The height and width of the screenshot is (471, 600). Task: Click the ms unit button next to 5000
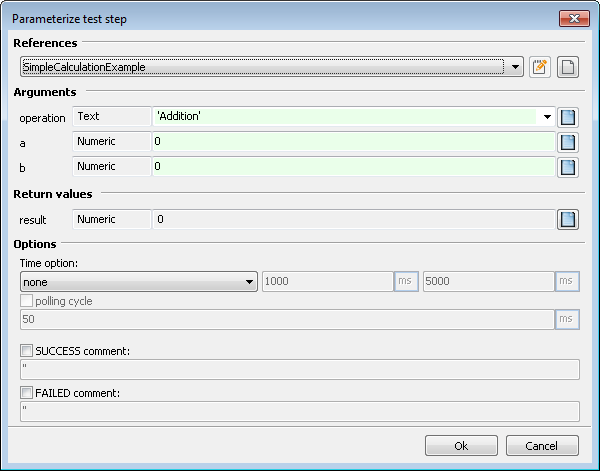pos(567,281)
